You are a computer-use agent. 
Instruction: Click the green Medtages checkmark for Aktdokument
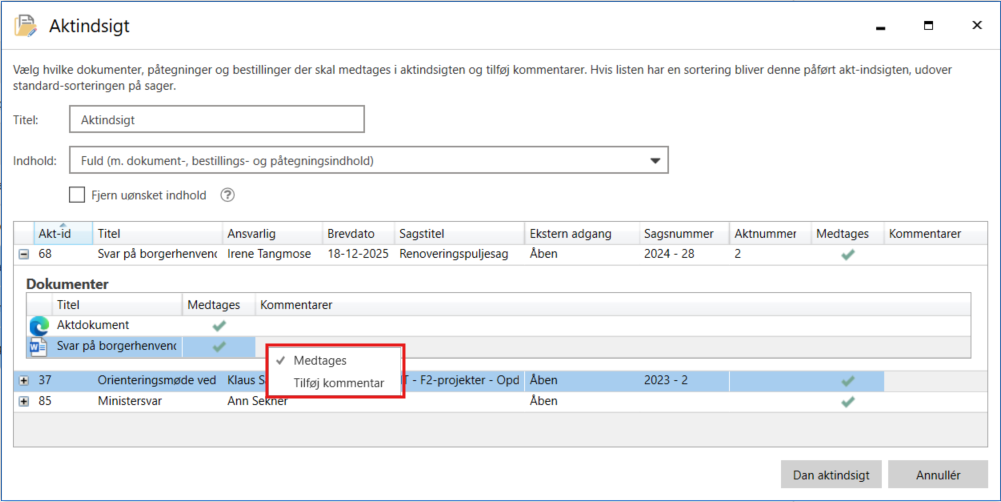[x=219, y=325]
